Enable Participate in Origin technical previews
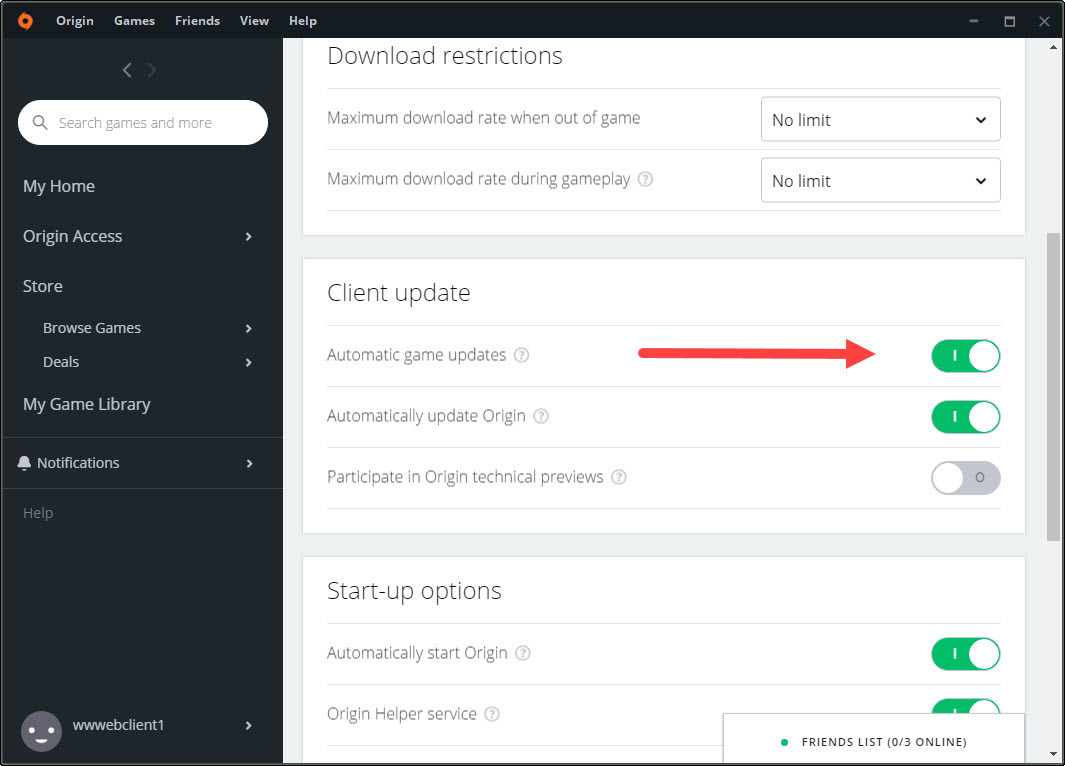The height and width of the screenshot is (766, 1065). (965, 478)
